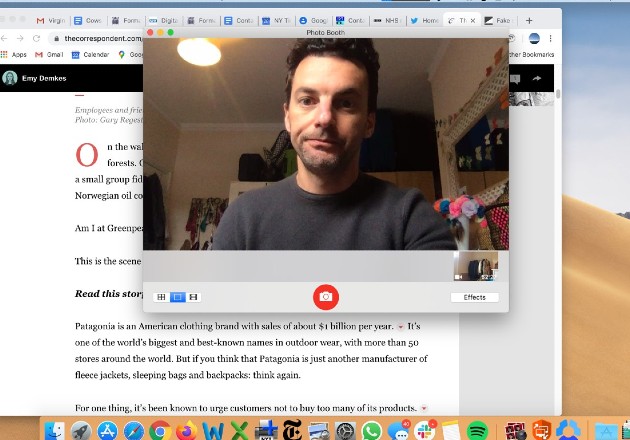Click the footnote marker after 'its products'
Screen dimensions: 630x440
click(424, 409)
